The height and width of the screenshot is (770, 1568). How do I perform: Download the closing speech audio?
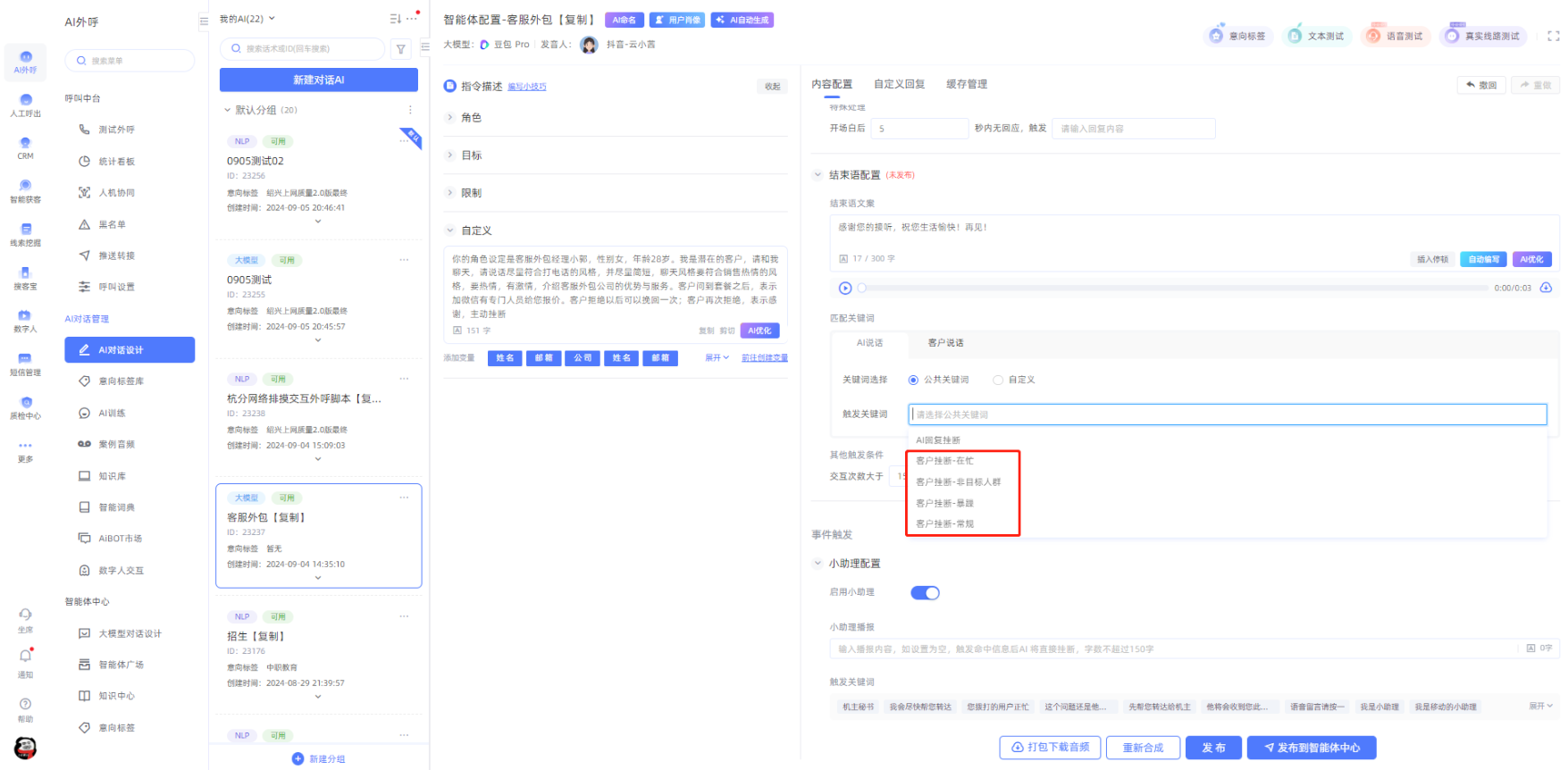pos(1546,288)
